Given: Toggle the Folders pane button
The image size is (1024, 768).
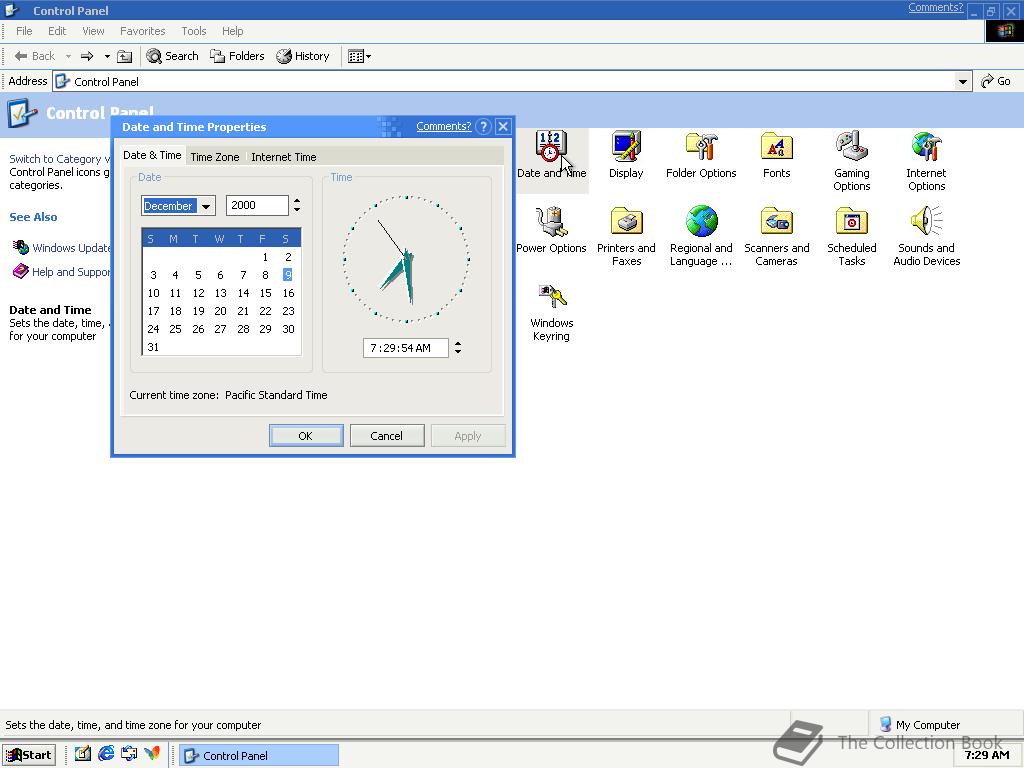Looking at the screenshot, I should pos(236,56).
